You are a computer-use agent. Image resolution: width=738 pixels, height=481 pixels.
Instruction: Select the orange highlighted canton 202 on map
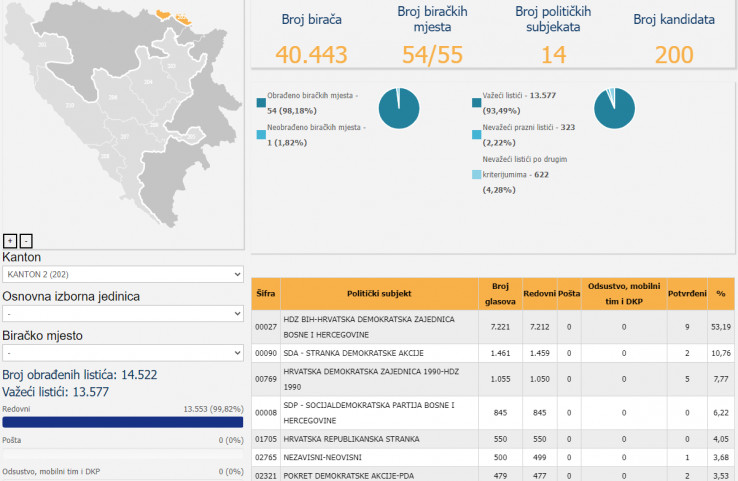(x=166, y=17)
